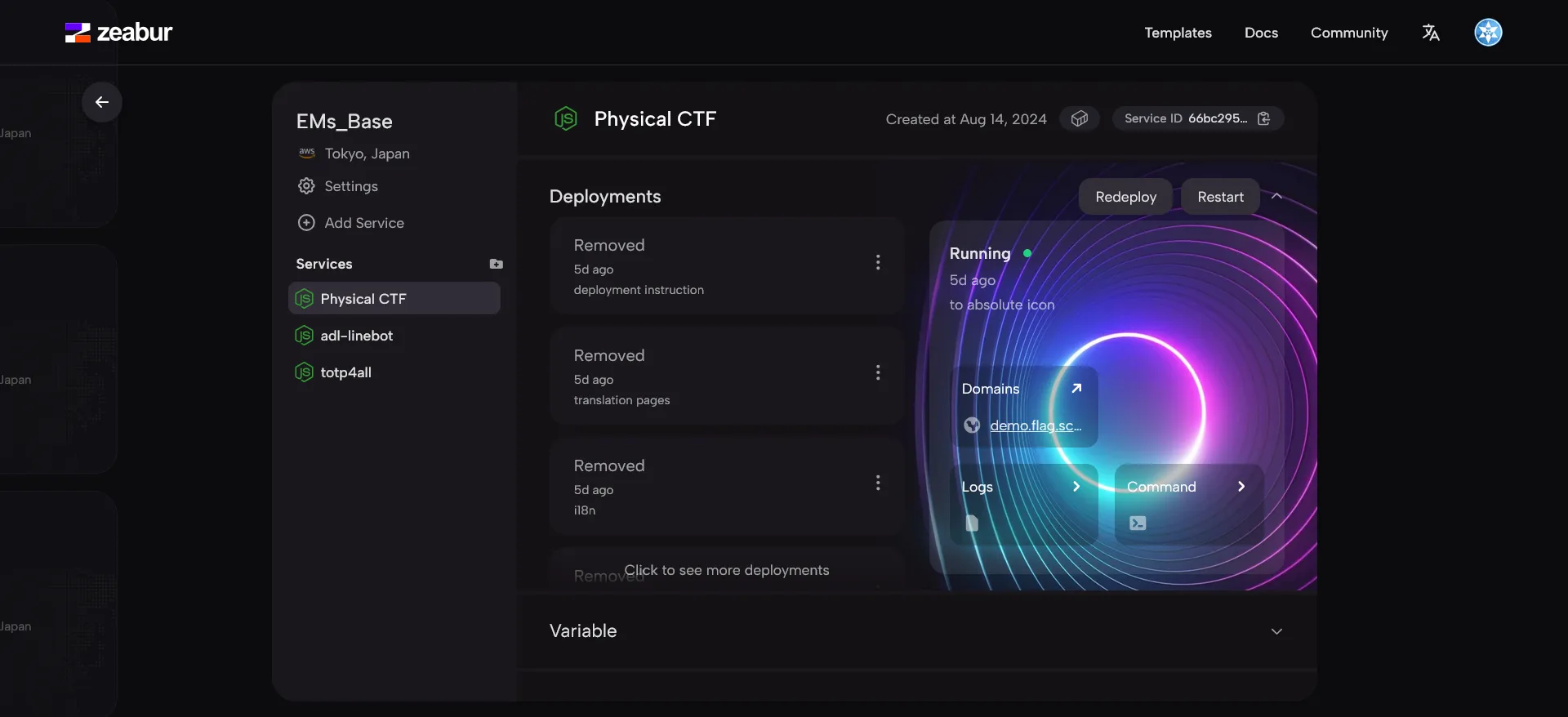This screenshot has width=1568, height=717.
Task: Click the Restart button
Action: tap(1220, 197)
